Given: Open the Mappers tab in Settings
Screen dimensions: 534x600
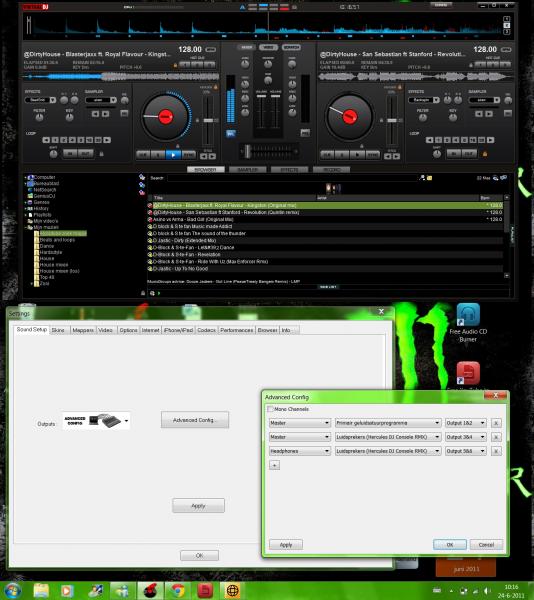Looking at the screenshot, I should coord(83,330).
